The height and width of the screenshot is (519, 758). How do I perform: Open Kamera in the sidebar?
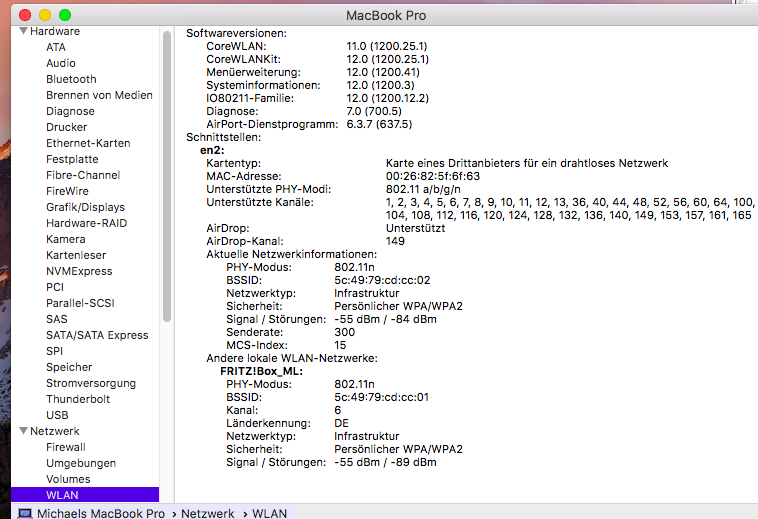pos(65,239)
